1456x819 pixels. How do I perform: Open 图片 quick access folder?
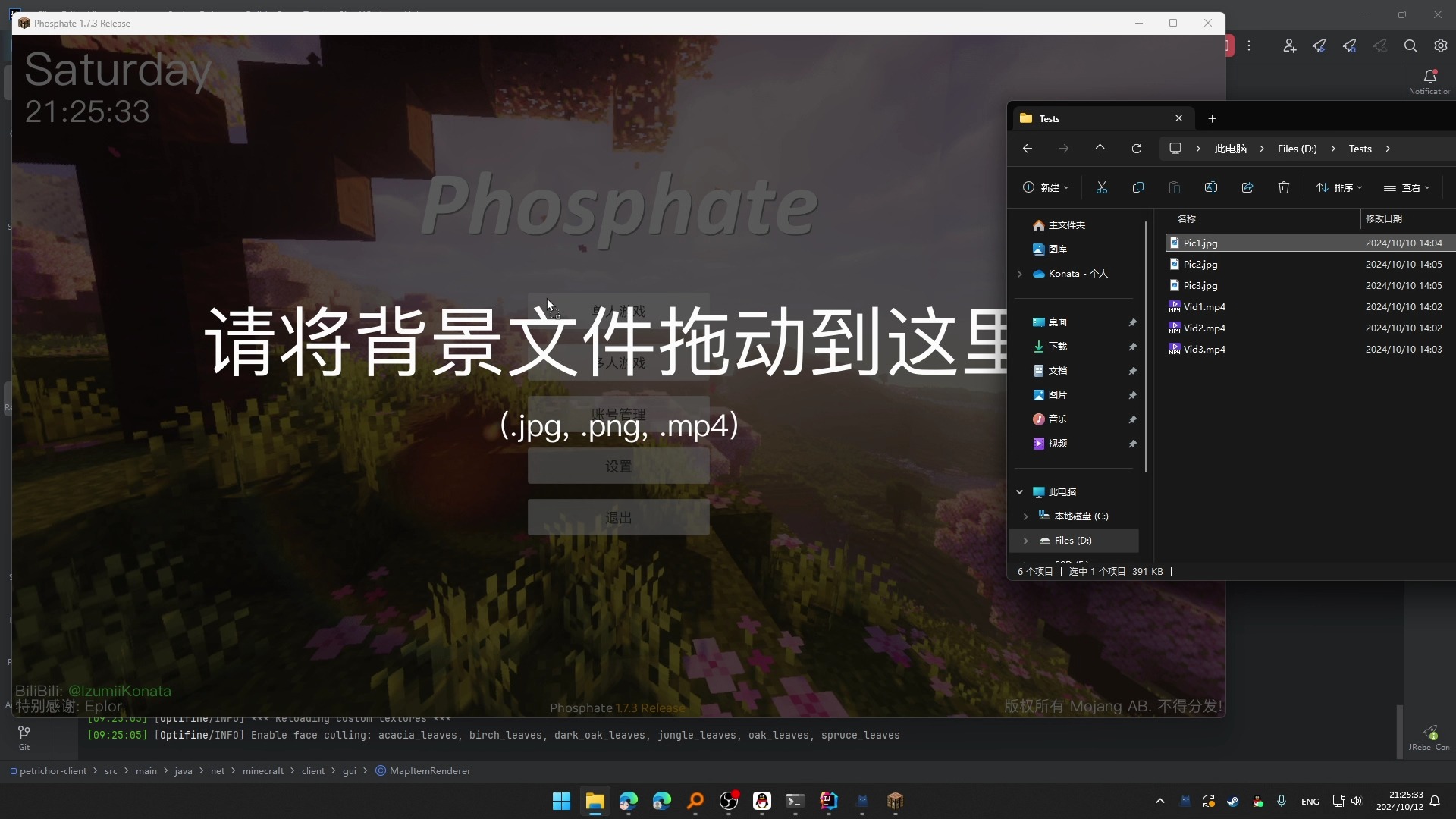pyautogui.click(x=1050, y=395)
